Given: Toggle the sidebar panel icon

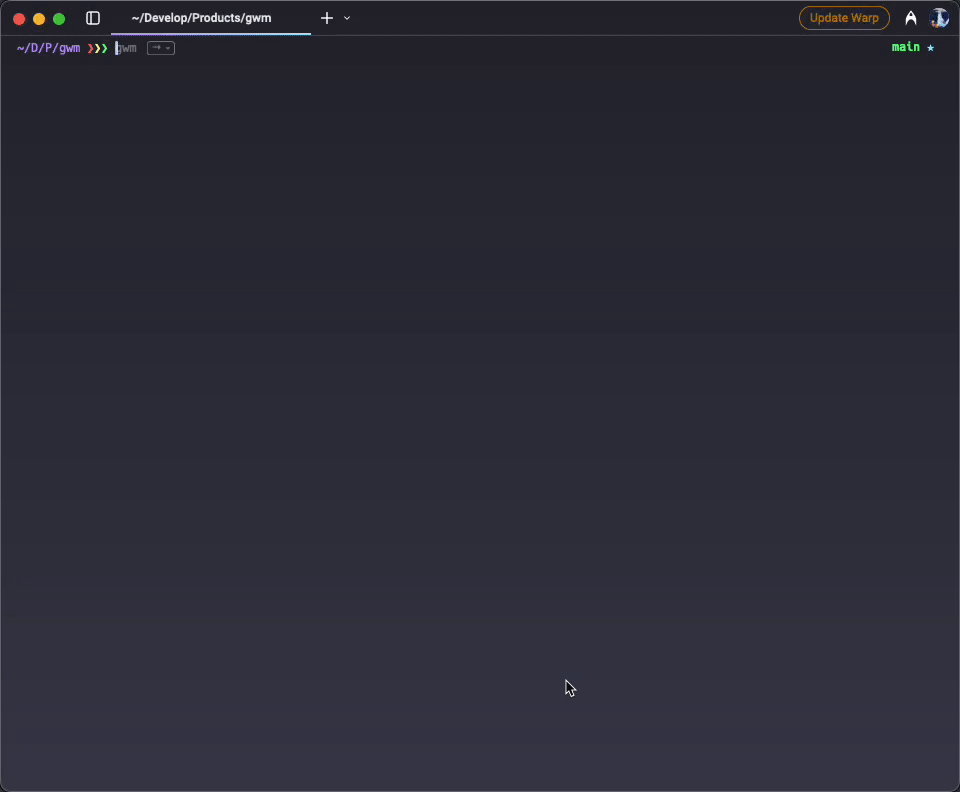Looking at the screenshot, I should click(93, 18).
